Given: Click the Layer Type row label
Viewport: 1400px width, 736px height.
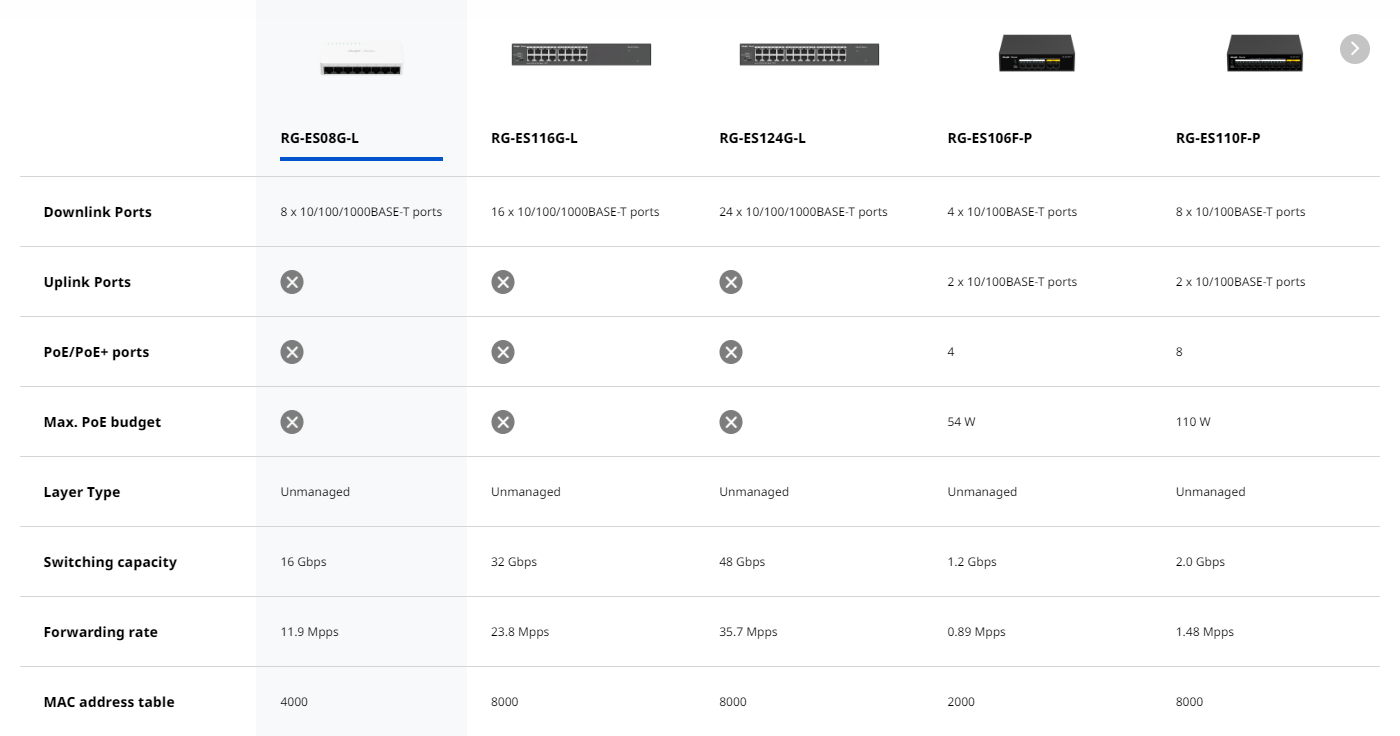Looking at the screenshot, I should click(82, 492).
